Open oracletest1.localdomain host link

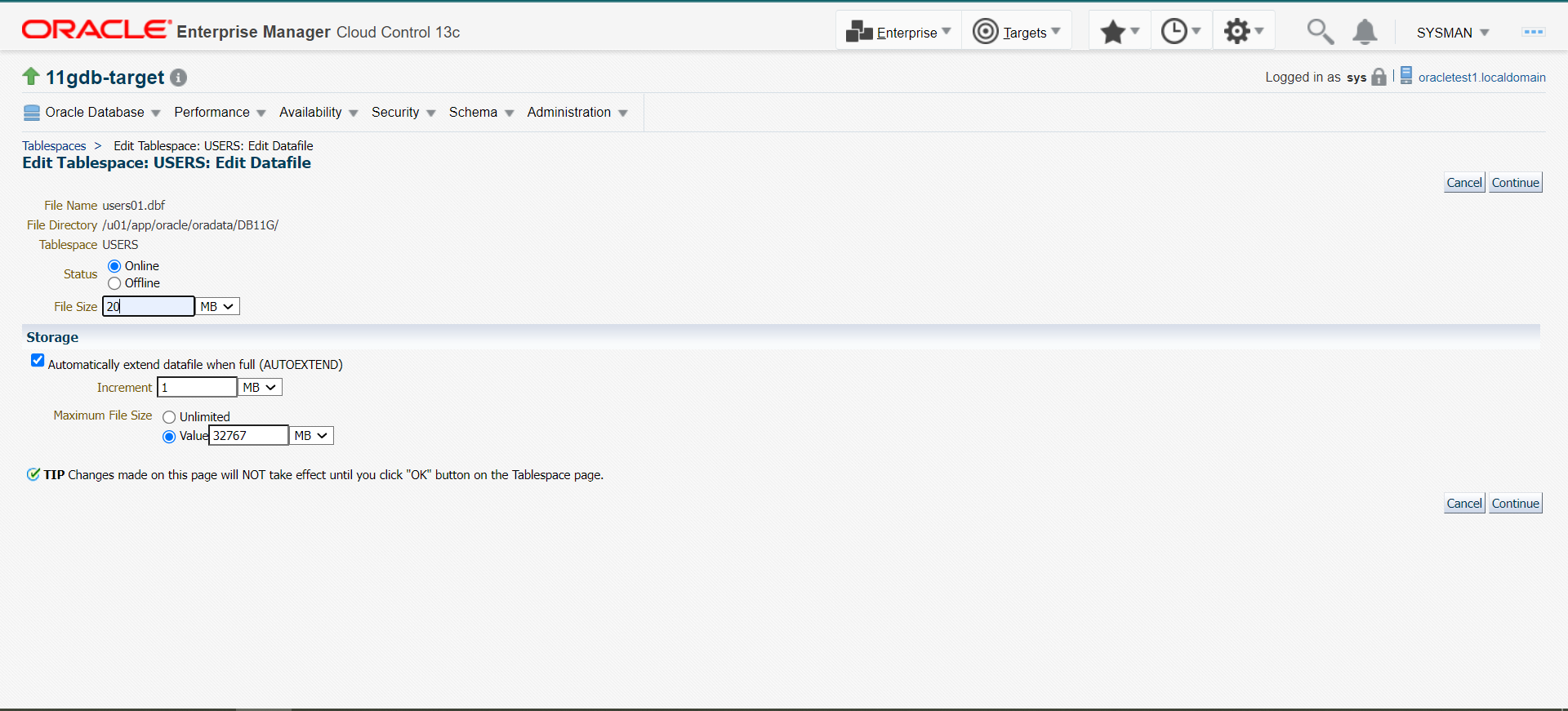point(1481,78)
